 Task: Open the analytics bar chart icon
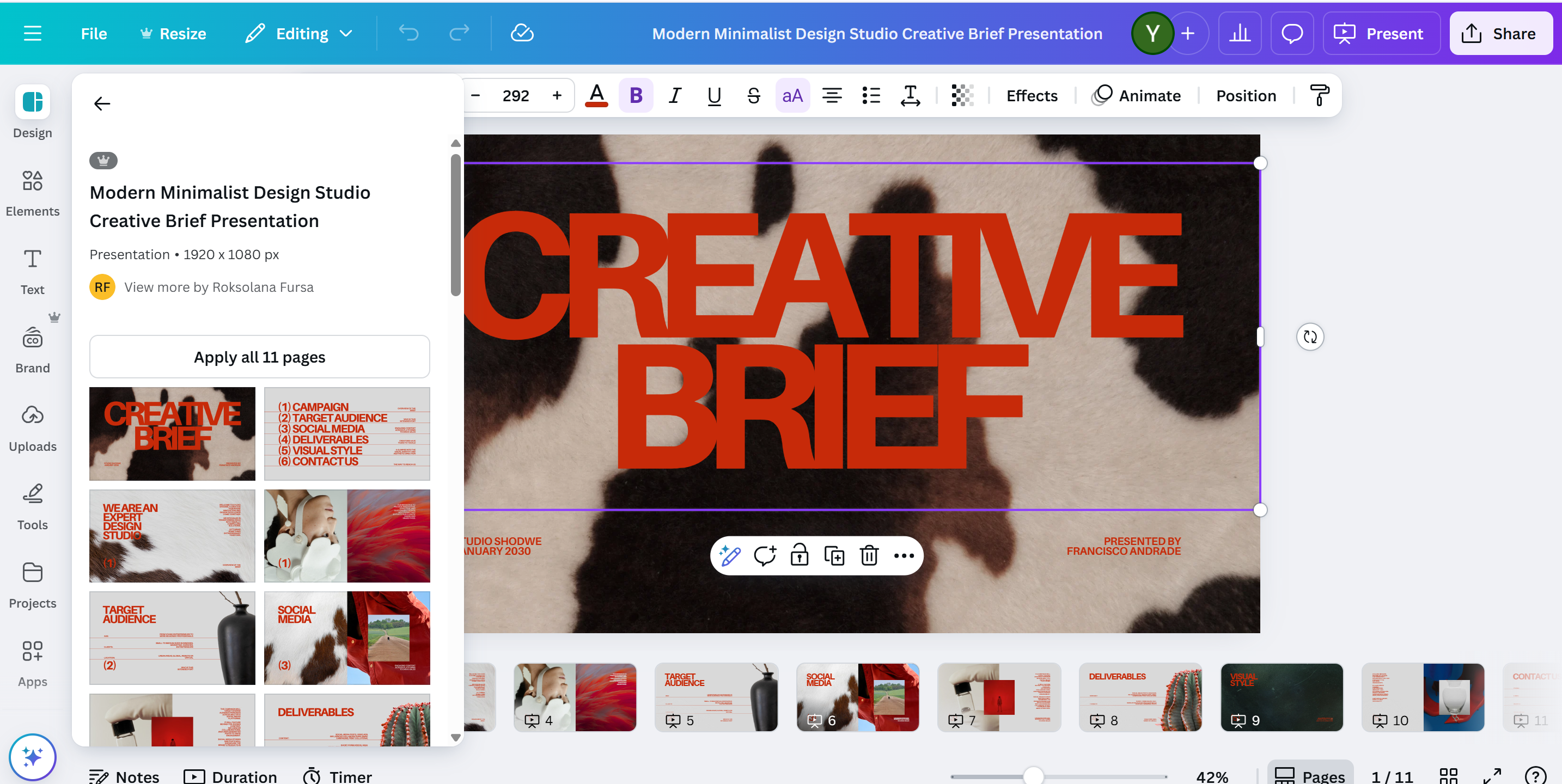pyautogui.click(x=1240, y=33)
